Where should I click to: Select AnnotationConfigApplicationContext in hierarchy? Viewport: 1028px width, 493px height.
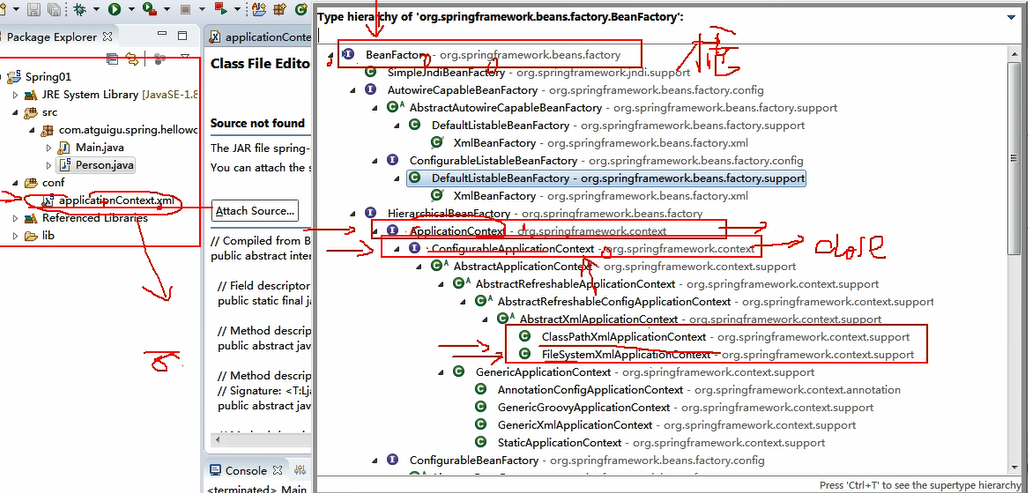point(590,390)
